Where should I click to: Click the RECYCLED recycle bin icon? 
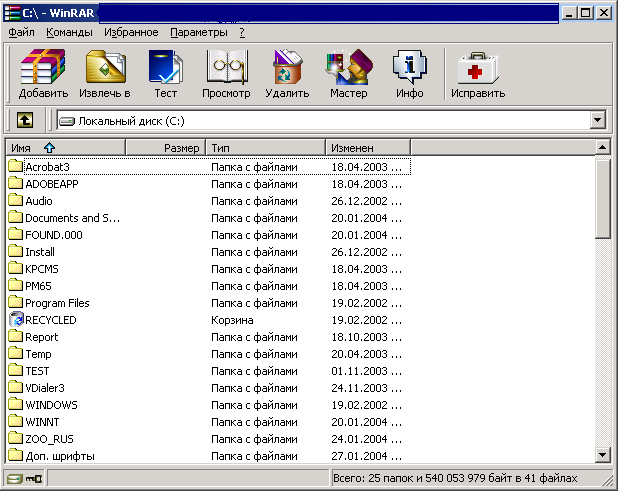click(16, 320)
